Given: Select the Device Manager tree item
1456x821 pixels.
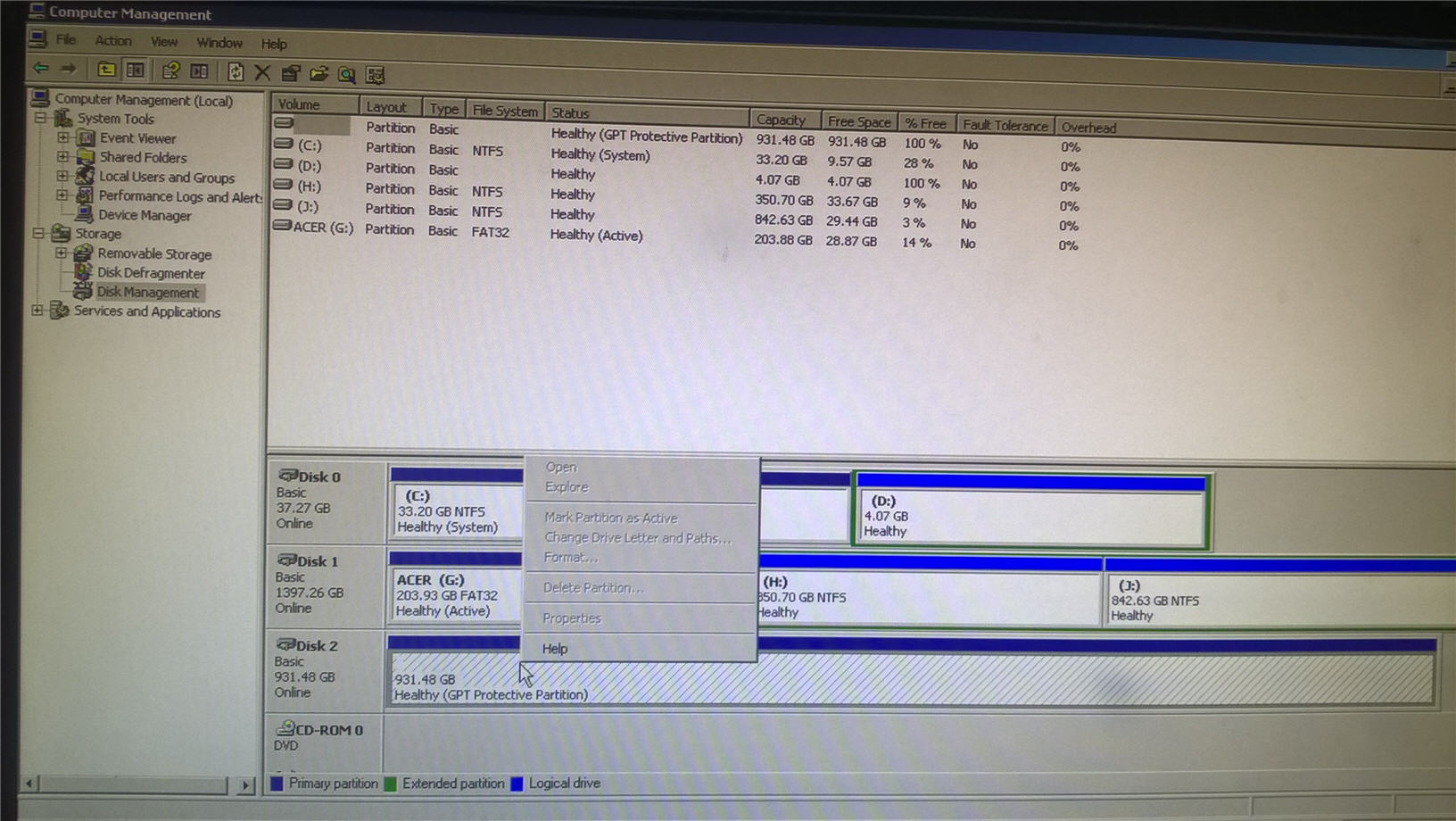Looking at the screenshot, I should (x=145, y=215).
